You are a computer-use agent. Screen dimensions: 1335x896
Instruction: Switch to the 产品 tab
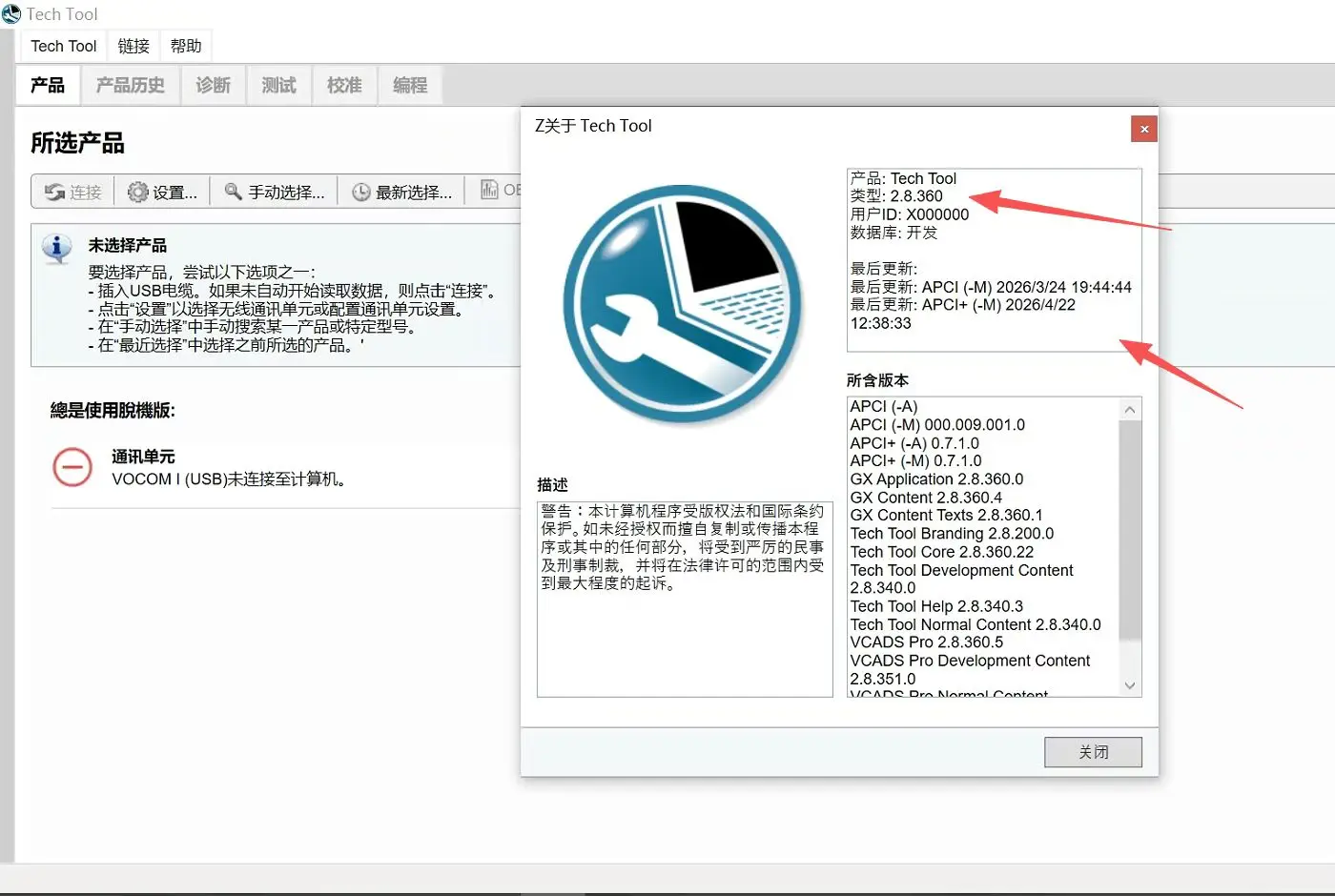pyautogui.click(x=48, y=85)
